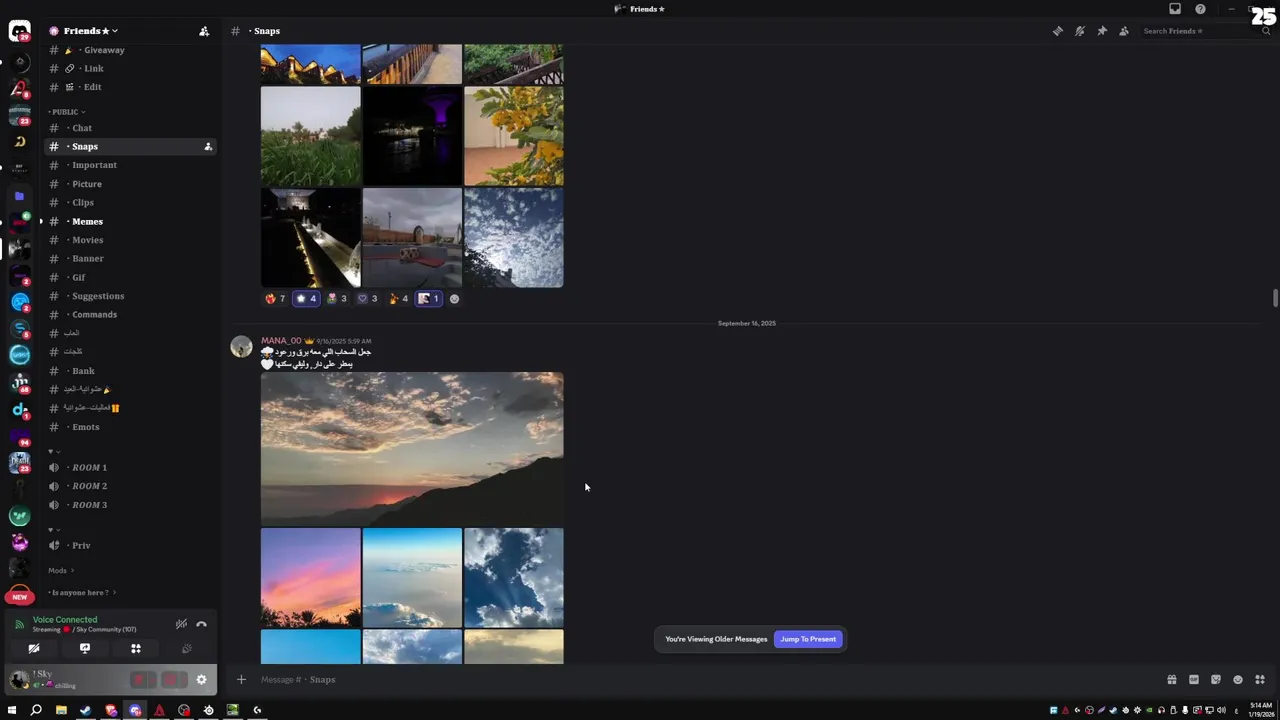1280x720 pixels.
Task: Open the Gif channel
Action: [x=130, y=277]
